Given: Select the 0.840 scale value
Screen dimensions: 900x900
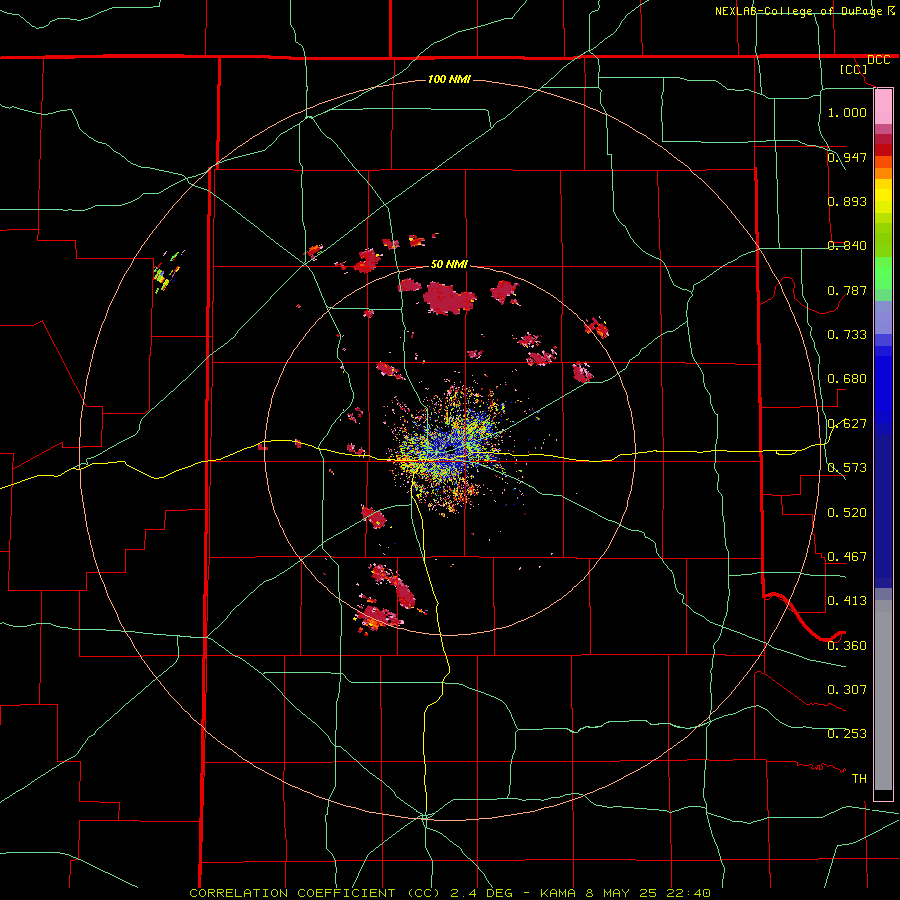Looking at the screenshot, I should pyautogui.click(x=847, y=245).
